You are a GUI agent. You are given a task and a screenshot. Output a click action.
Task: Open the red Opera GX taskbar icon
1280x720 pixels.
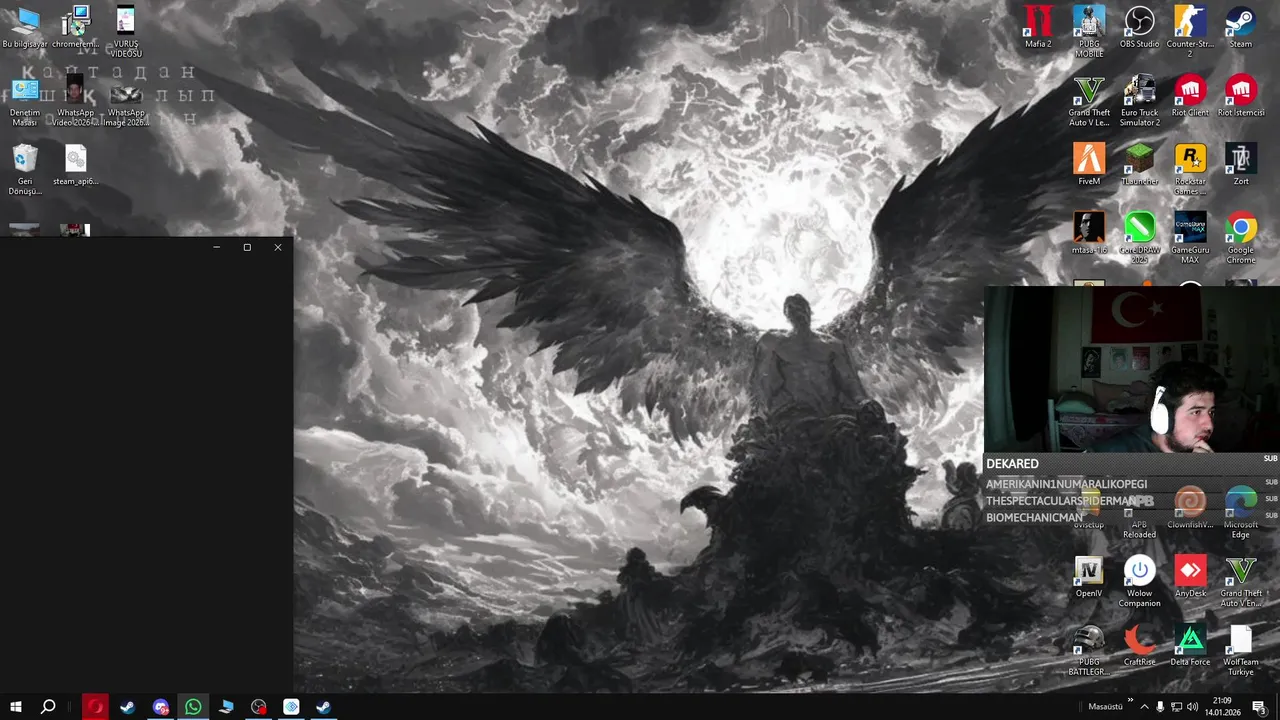[x=95, y=707]
